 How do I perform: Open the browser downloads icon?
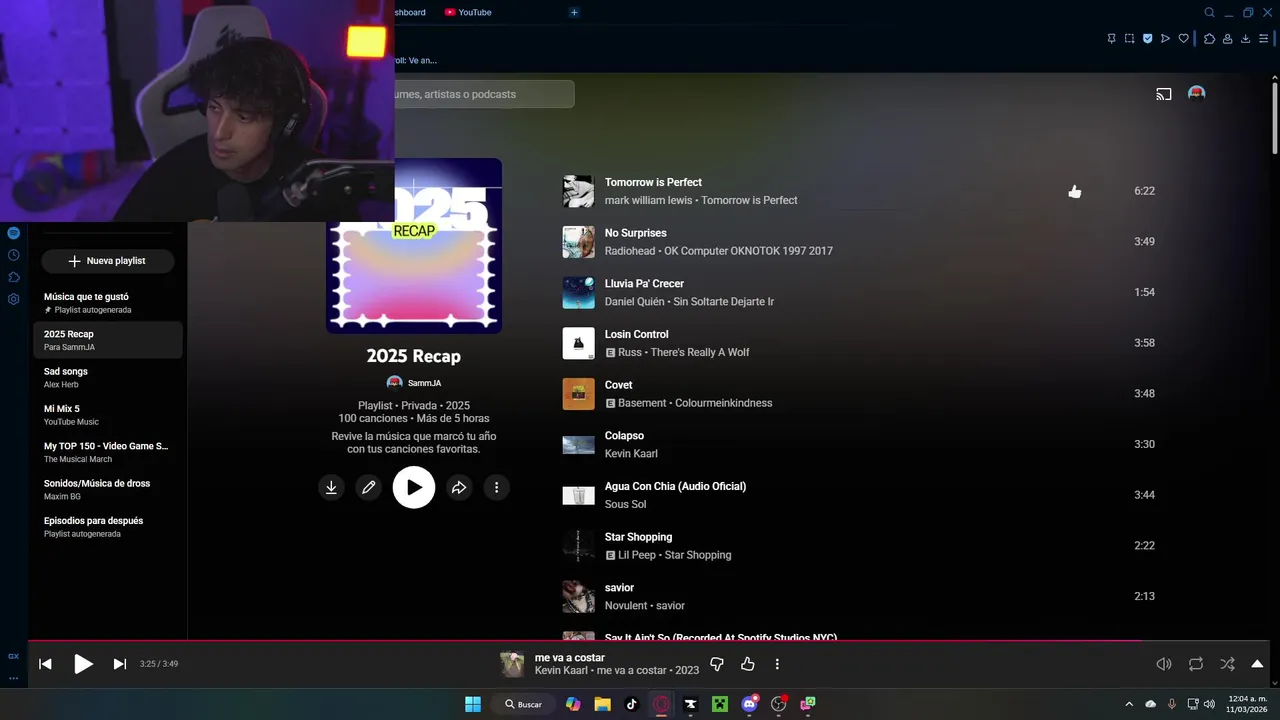pos(1245,39)
